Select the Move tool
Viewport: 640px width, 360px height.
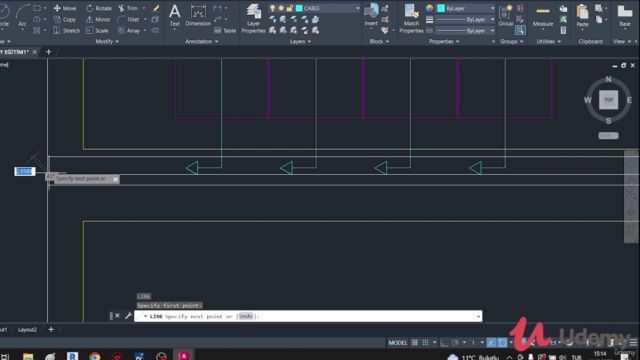pos(65,8)
